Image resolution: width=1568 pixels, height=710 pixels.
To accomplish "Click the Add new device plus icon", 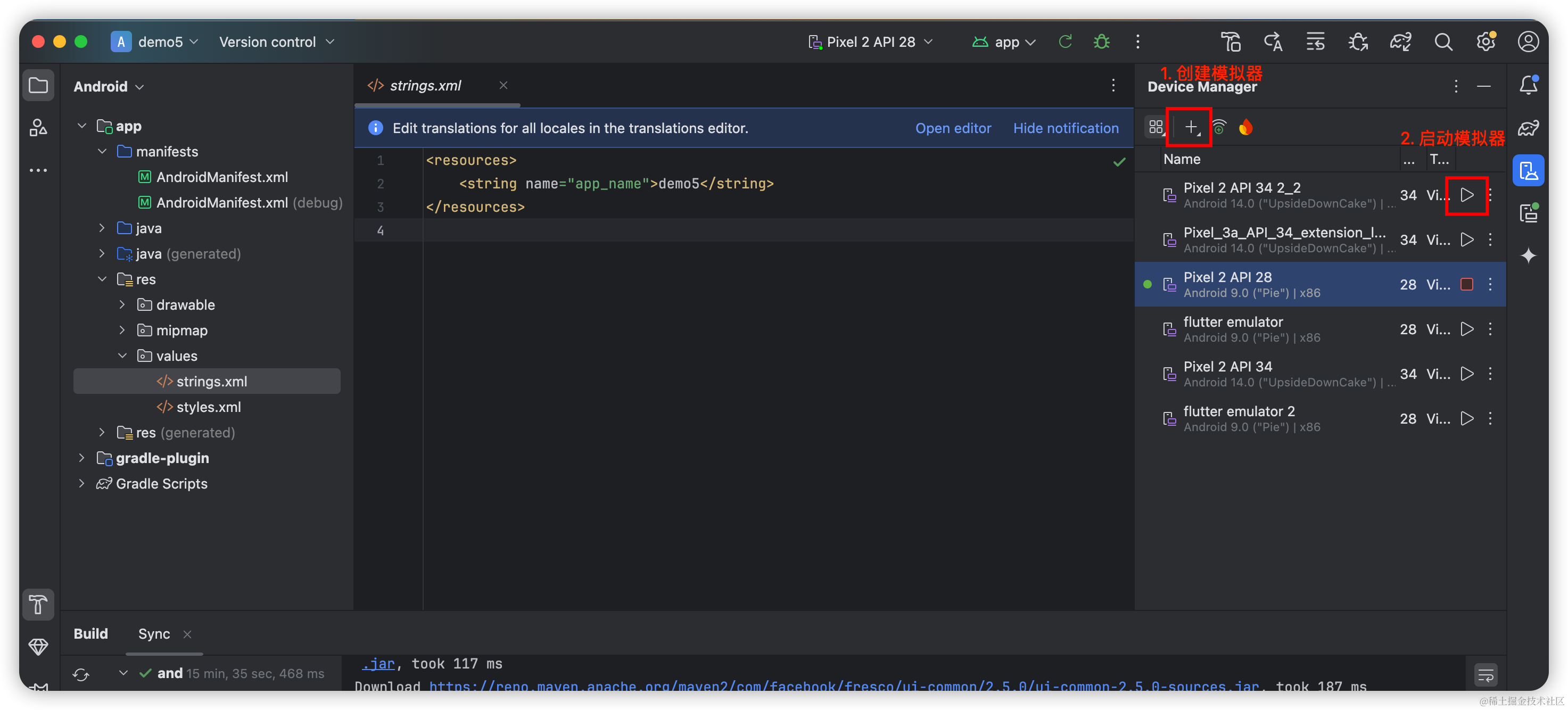I will point(1190,127).
